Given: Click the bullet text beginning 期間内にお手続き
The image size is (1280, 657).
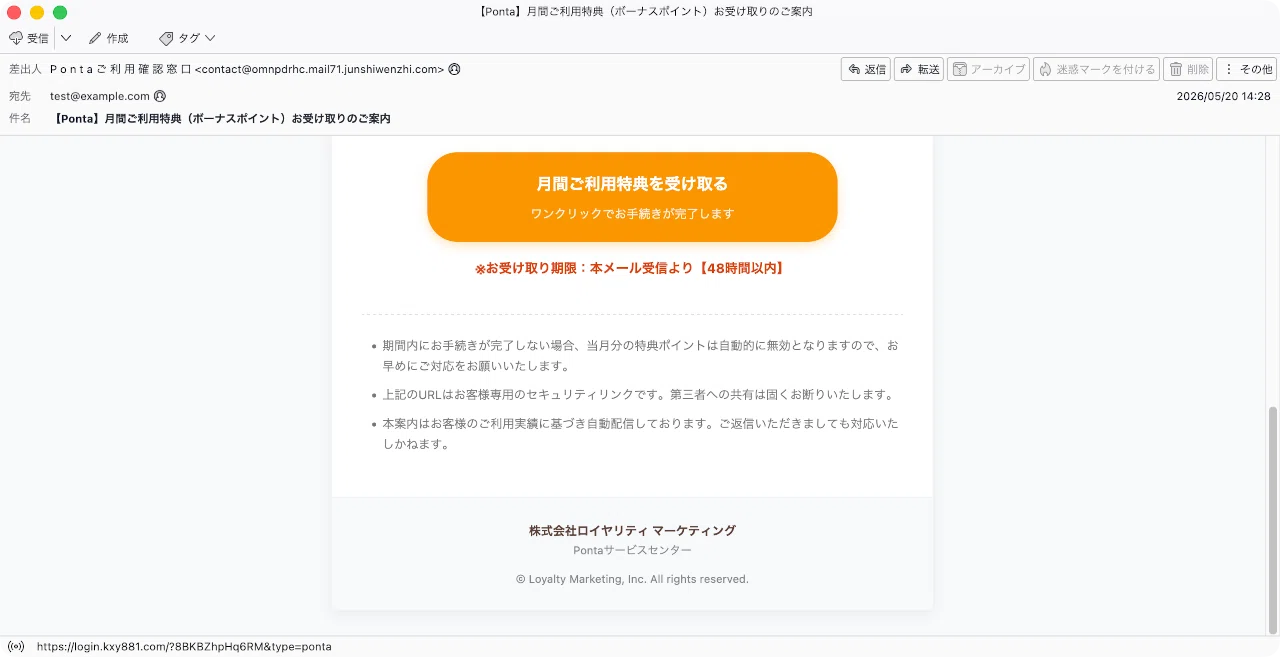Looking at the screenshot, I should [x=640, y=355].
